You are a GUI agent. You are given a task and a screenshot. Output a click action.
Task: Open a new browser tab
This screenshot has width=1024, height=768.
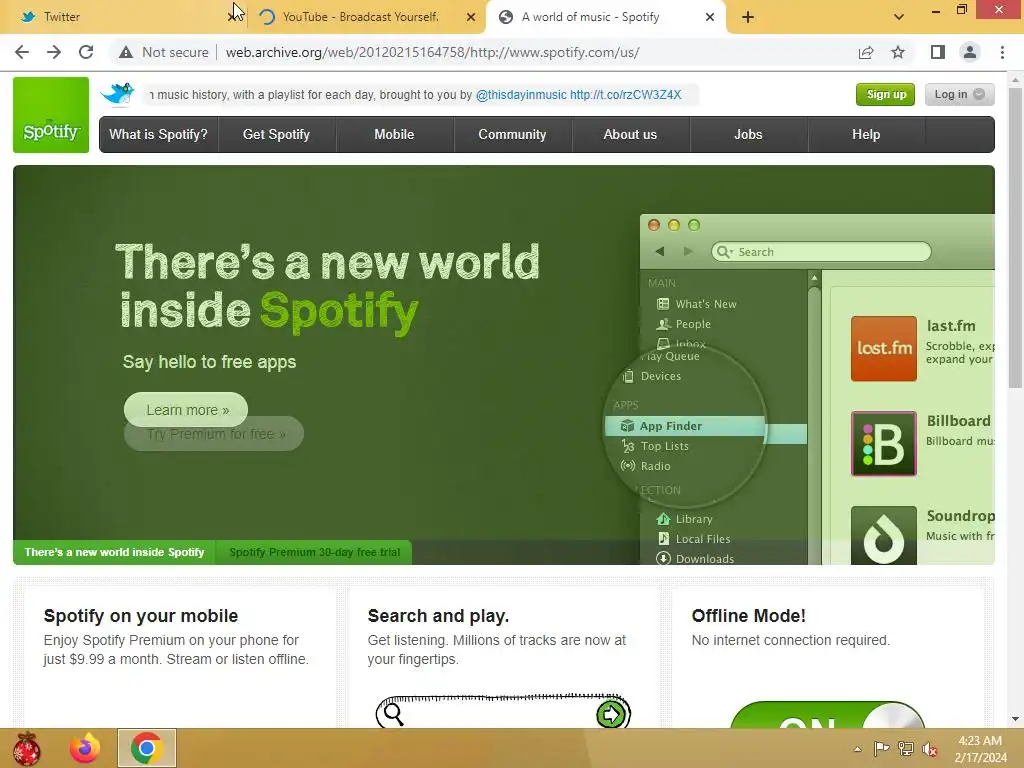click(748, 17)
